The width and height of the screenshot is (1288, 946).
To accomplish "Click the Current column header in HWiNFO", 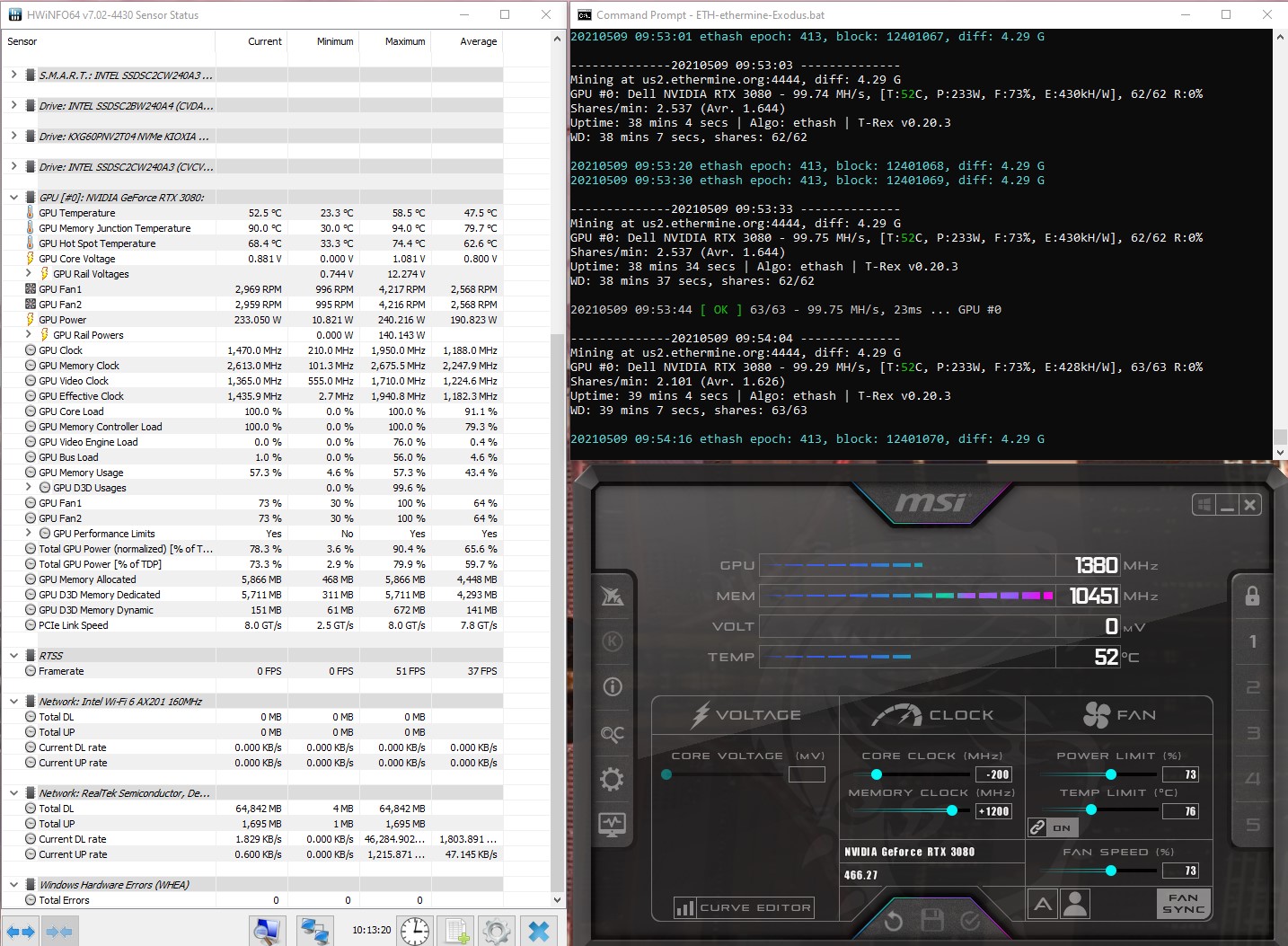I will pos(251,41).
